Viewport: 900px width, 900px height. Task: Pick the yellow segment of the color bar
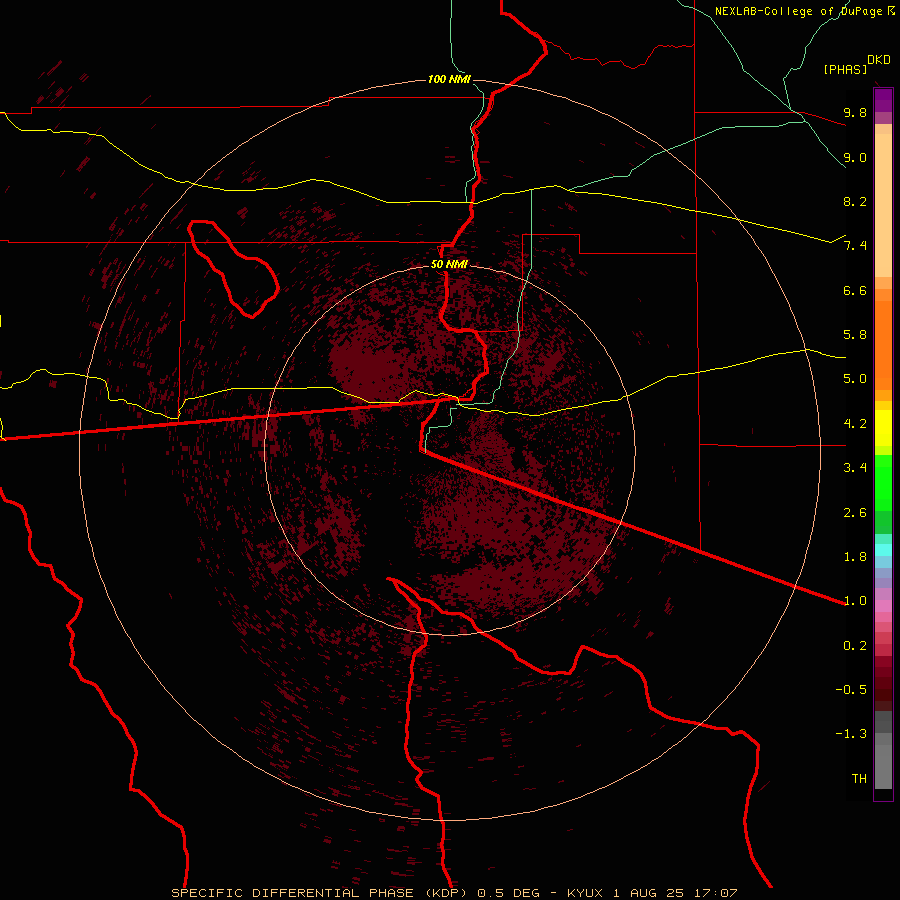pyautogui.click(x=883, y=428)
